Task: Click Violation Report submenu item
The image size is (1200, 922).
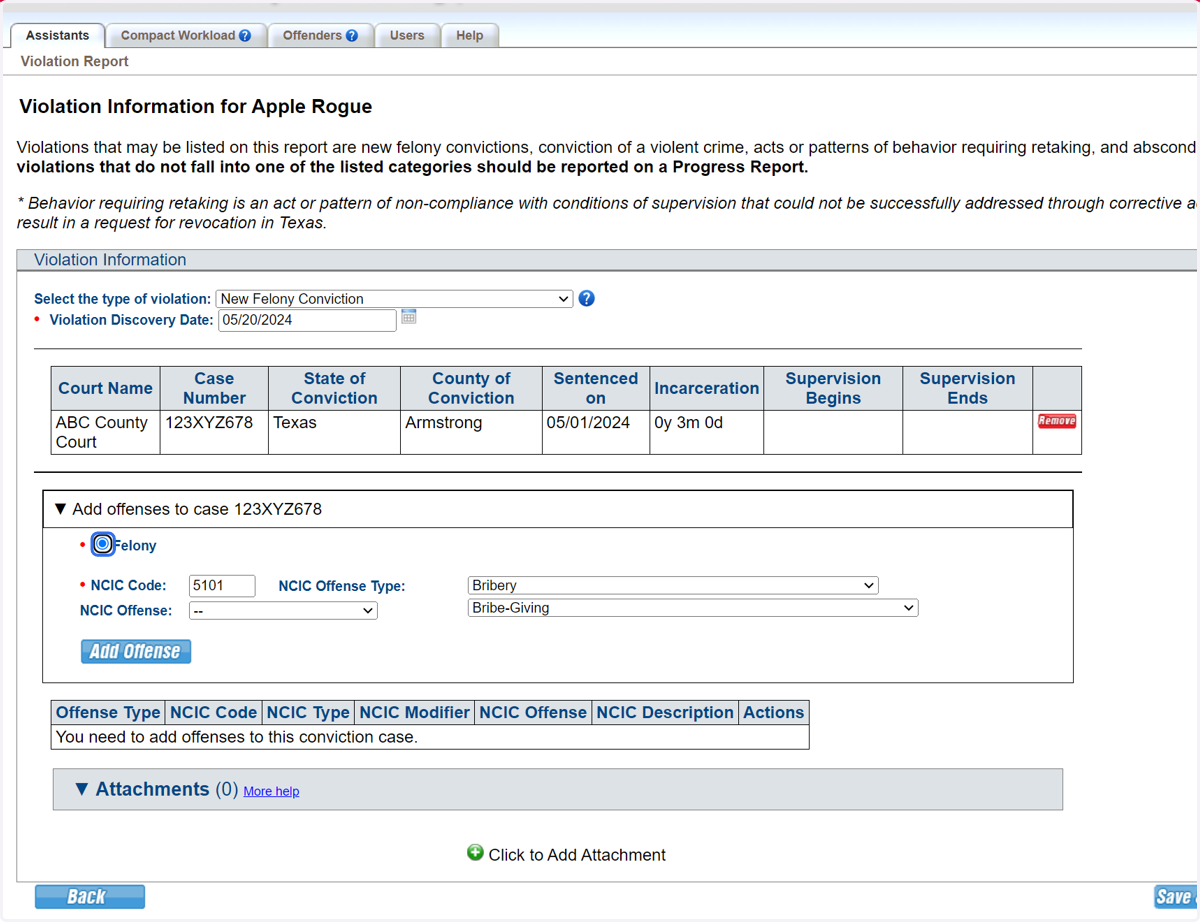Action: 75,61
